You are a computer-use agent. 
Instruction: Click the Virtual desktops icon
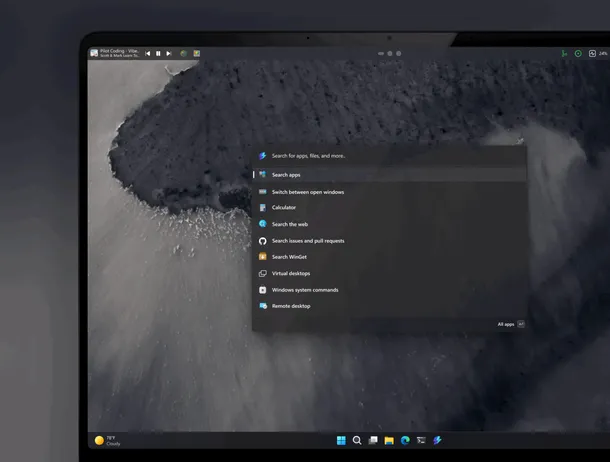click(x=263, y=273)
